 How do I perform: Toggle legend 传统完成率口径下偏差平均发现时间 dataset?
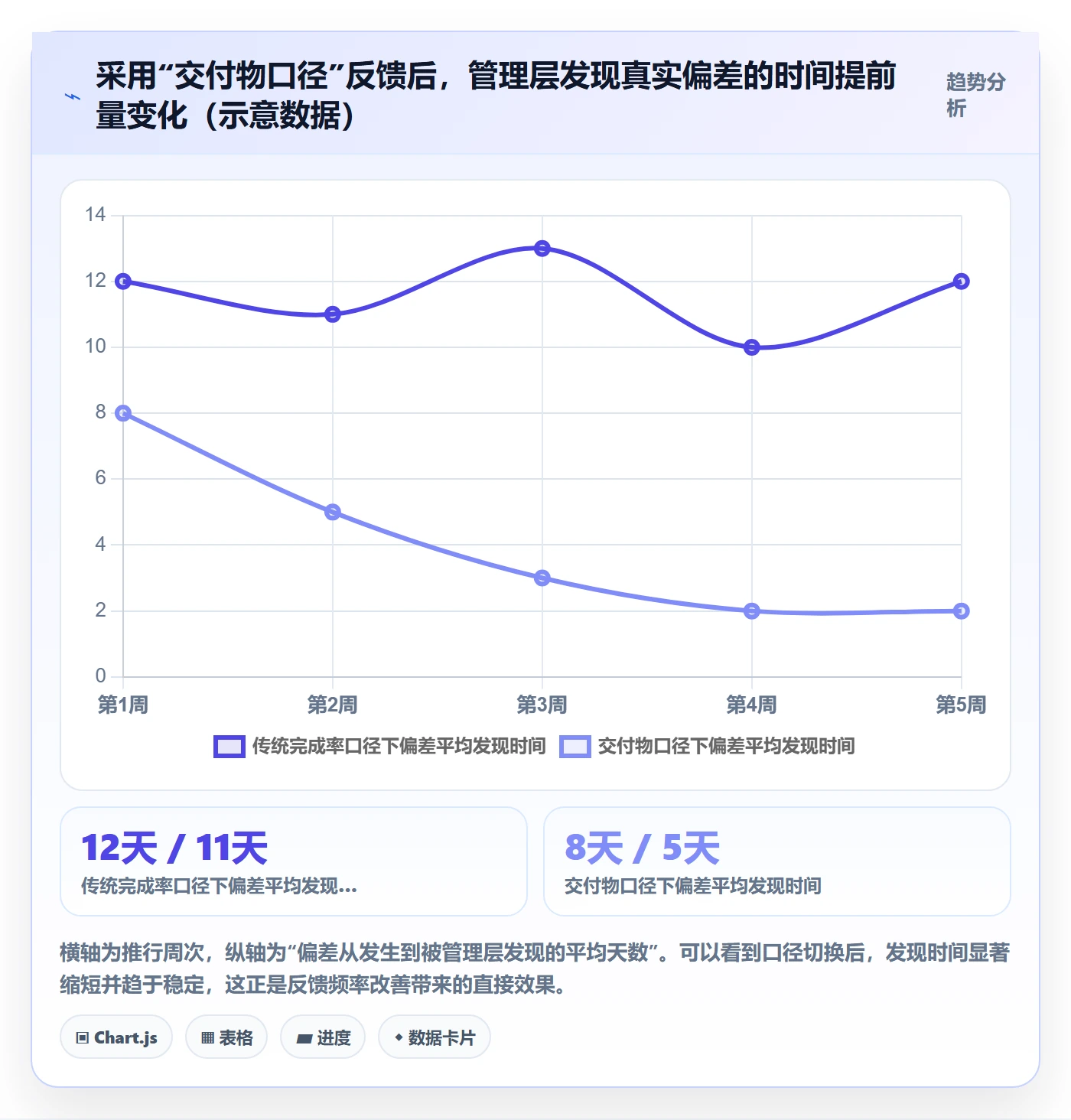point(379,747)
